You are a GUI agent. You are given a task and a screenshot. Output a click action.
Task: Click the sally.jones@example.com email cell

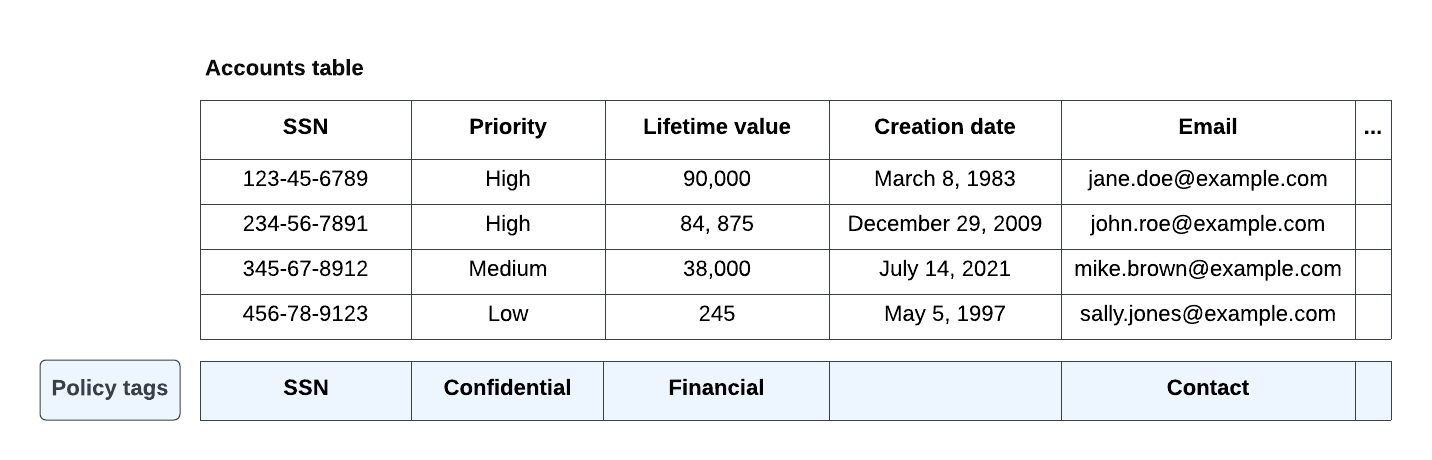[1207, 315]
